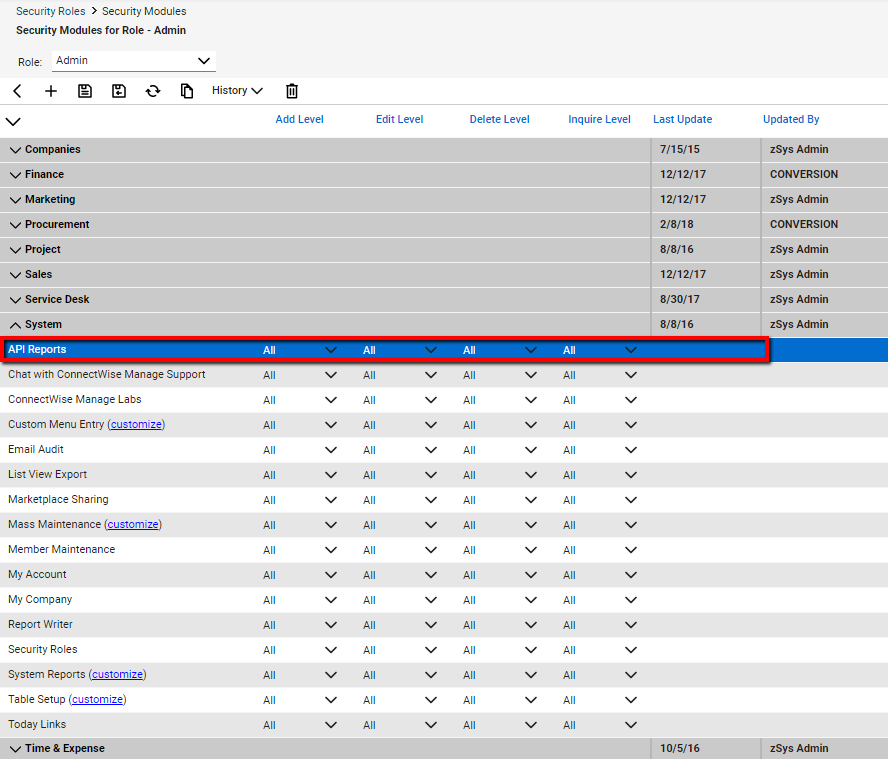This screenshot has width=888, height=759.
Task: Open customize link for Custom Menu Entry
Action: pos(136,424)
